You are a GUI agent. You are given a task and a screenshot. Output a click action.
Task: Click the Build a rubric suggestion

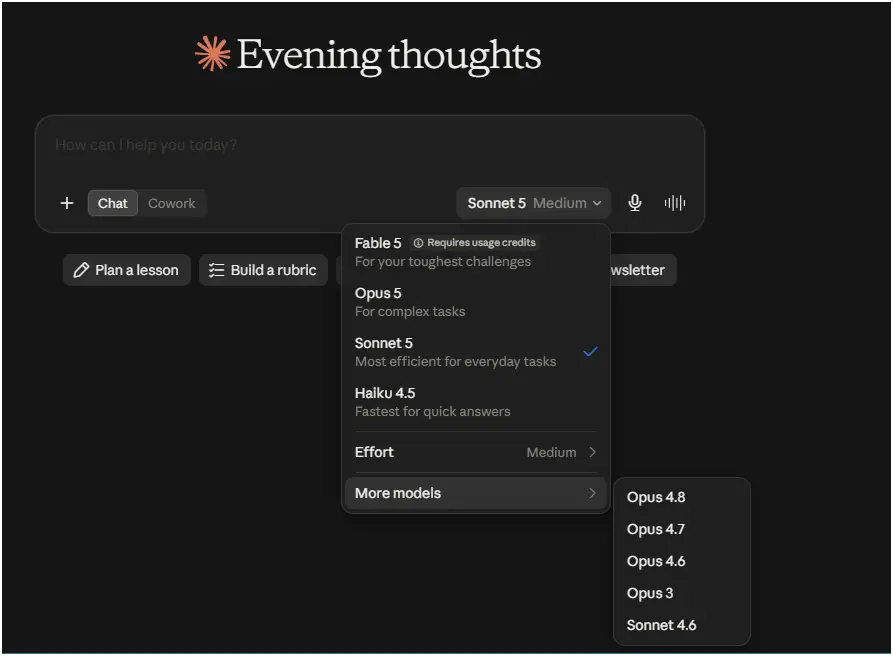[263, 270]
